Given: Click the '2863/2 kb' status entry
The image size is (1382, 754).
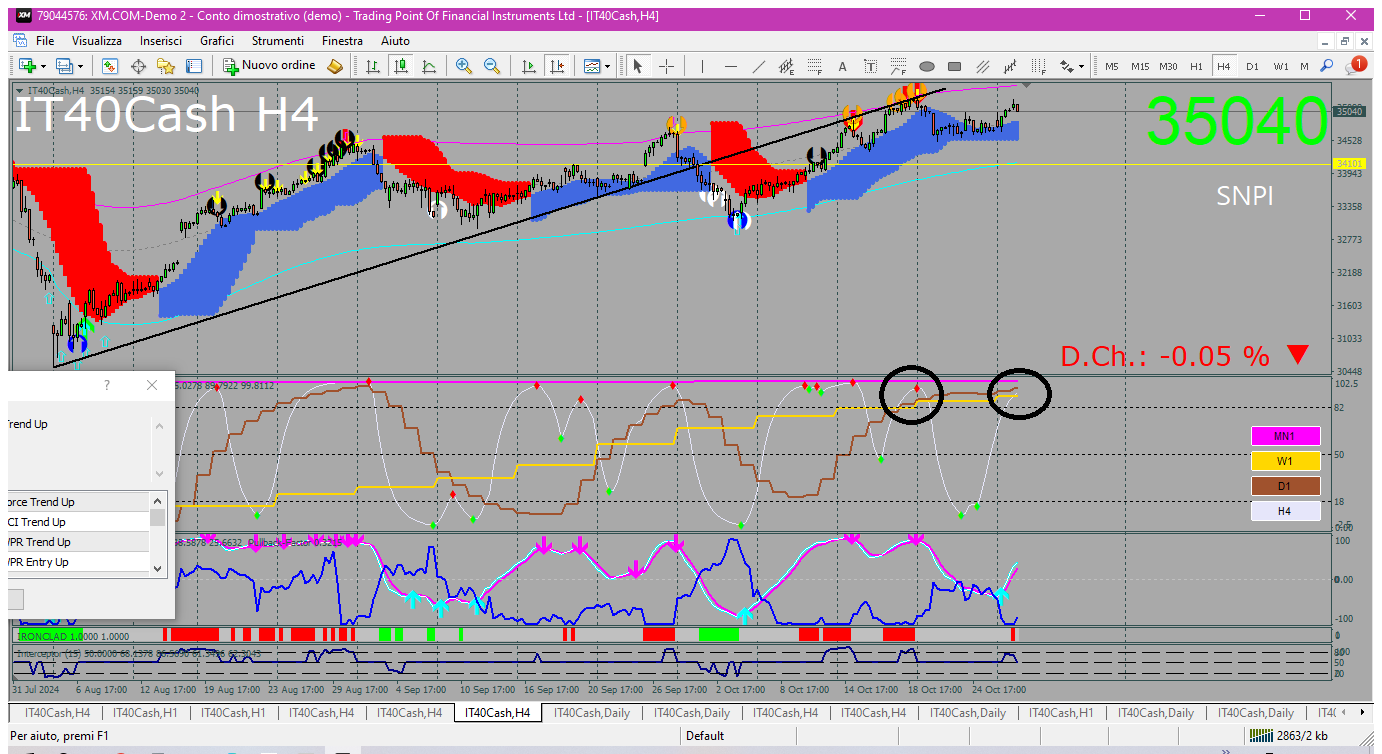Looking at the screenshot, I should click(x=1301, y=736).
